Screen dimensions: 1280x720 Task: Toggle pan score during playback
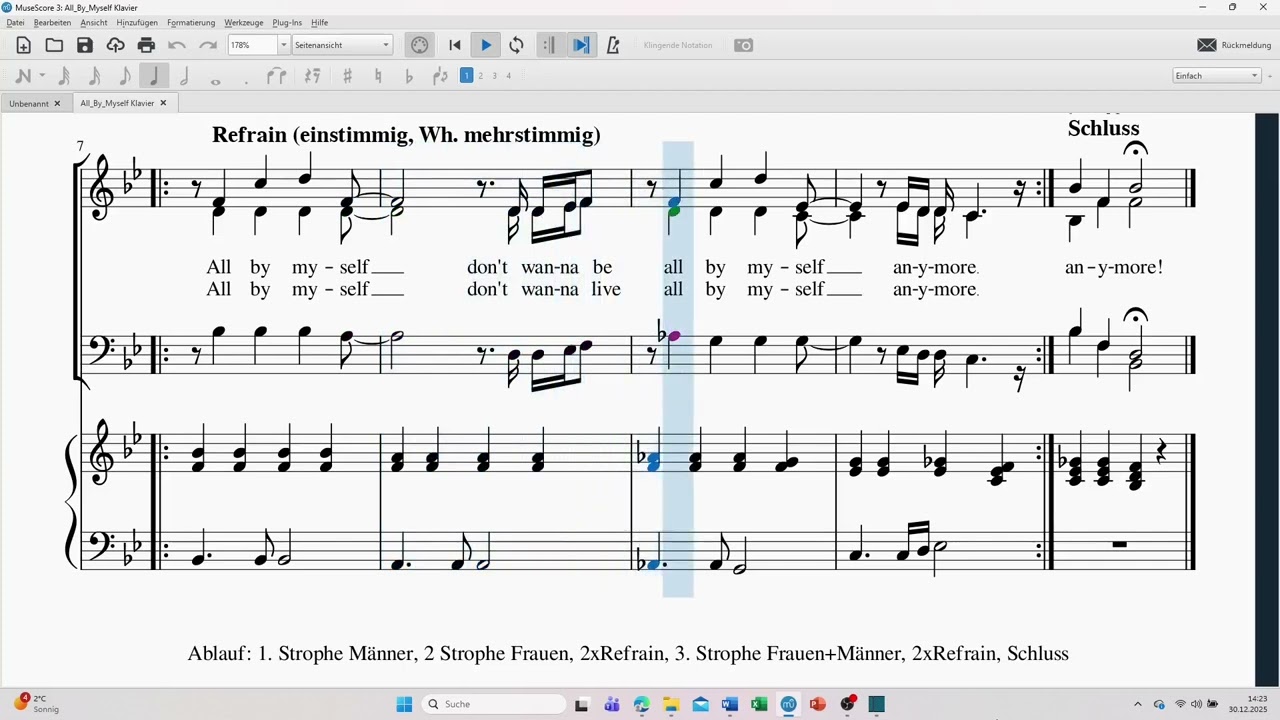pos(581,45)
